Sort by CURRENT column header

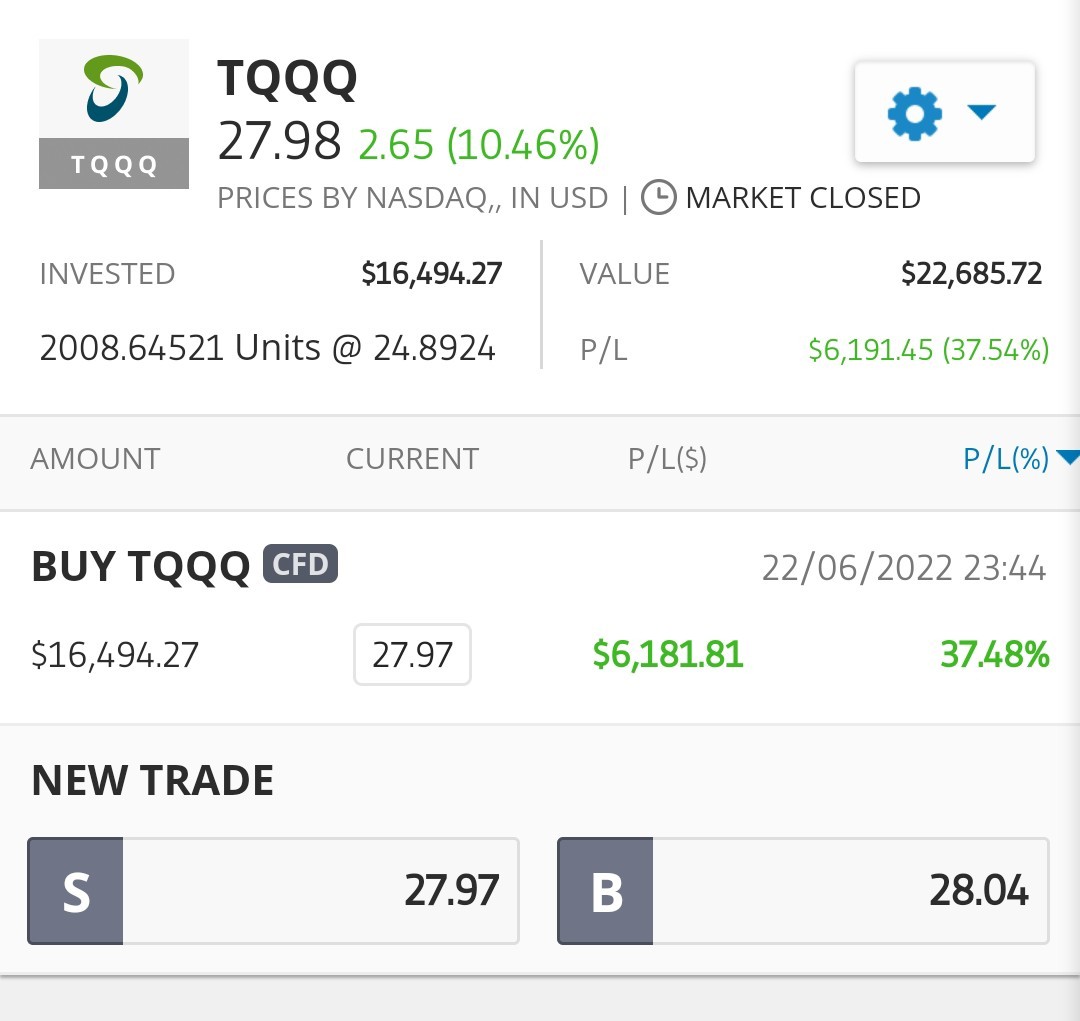point(412,459)
